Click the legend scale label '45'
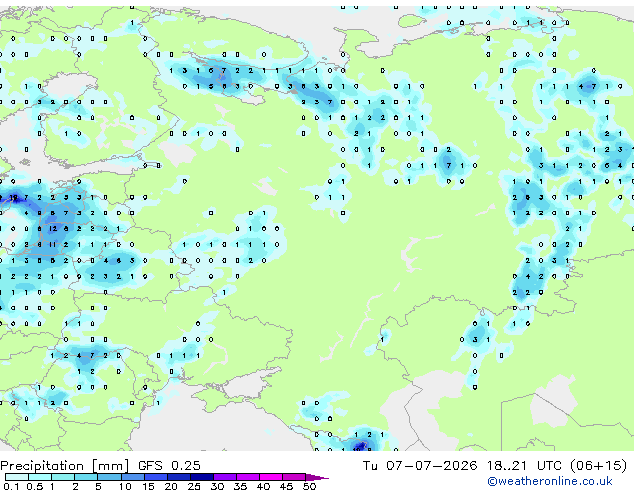The height and width of the screenshot is (490, 634). click(286, 486)
